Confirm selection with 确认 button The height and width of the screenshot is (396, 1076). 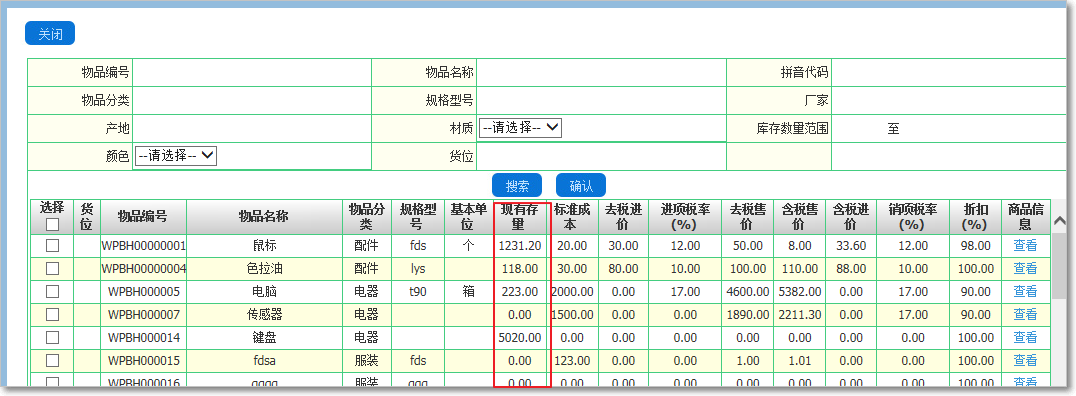tap(581, 185)
